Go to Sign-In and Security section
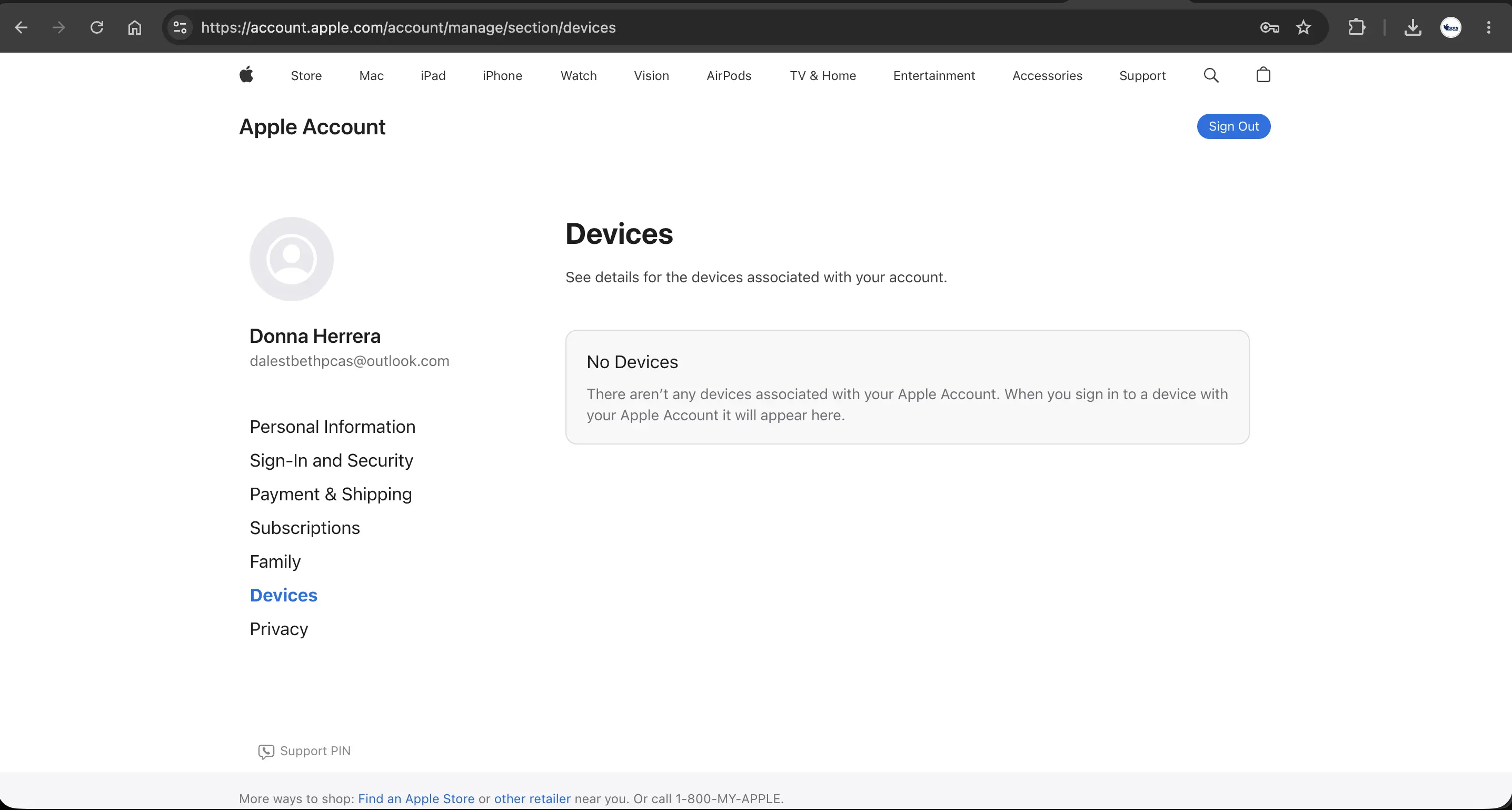The image size is (1512, 810). point(331,460)
